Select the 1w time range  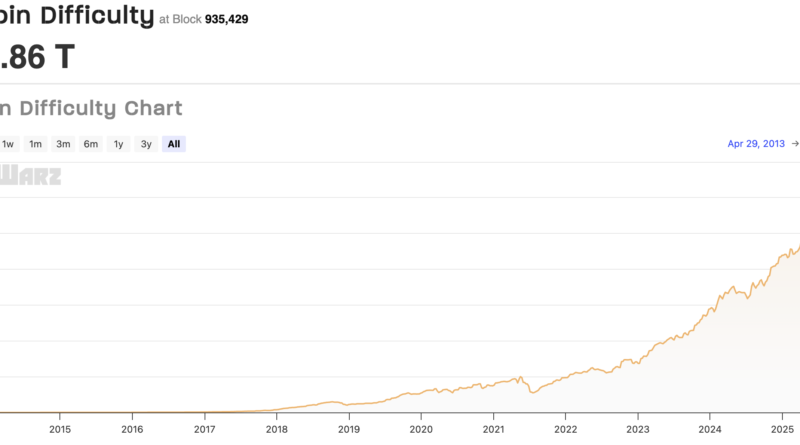click(8, 144)
